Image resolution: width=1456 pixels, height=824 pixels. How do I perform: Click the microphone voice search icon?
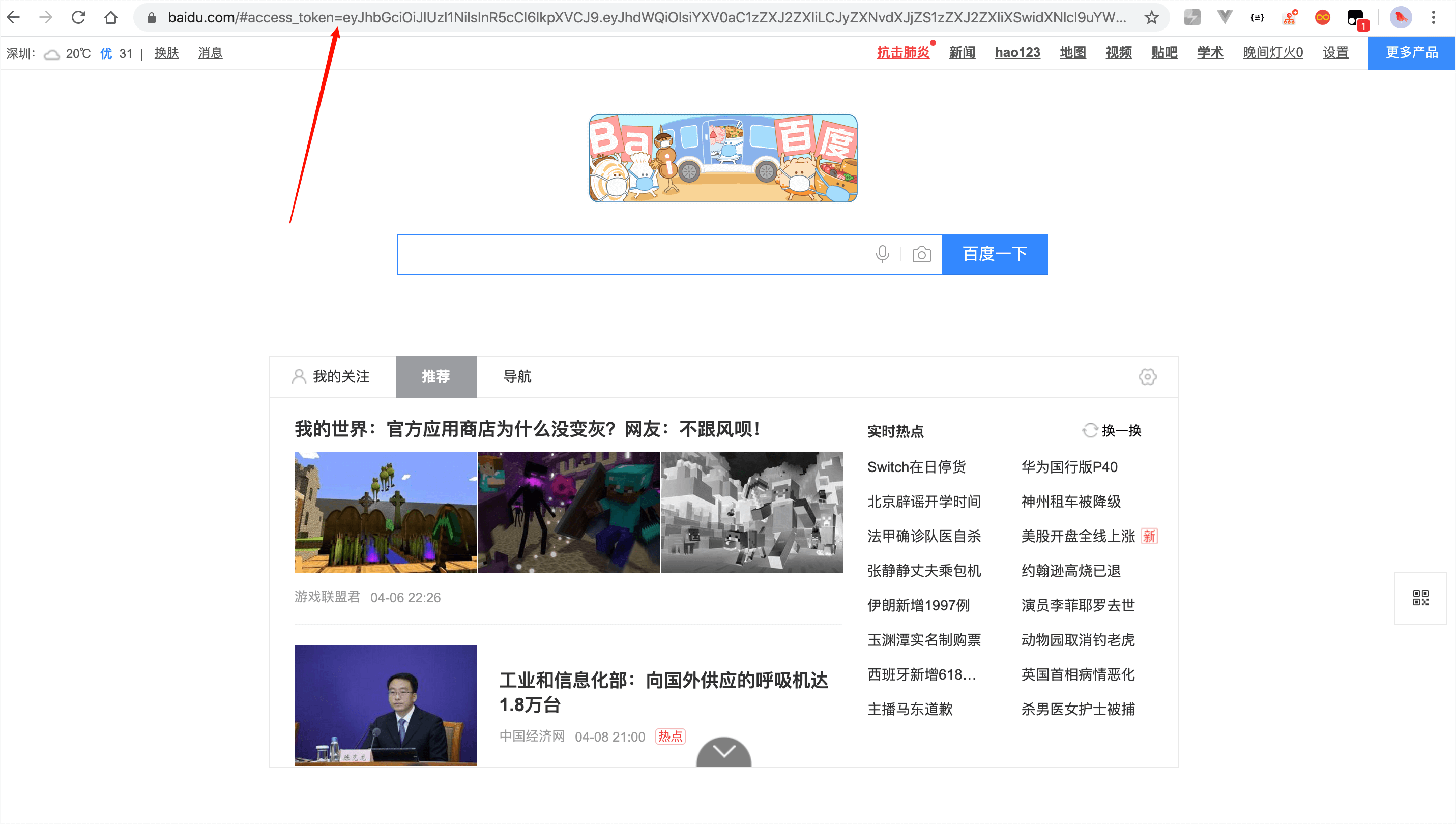[x=882, y=254]
